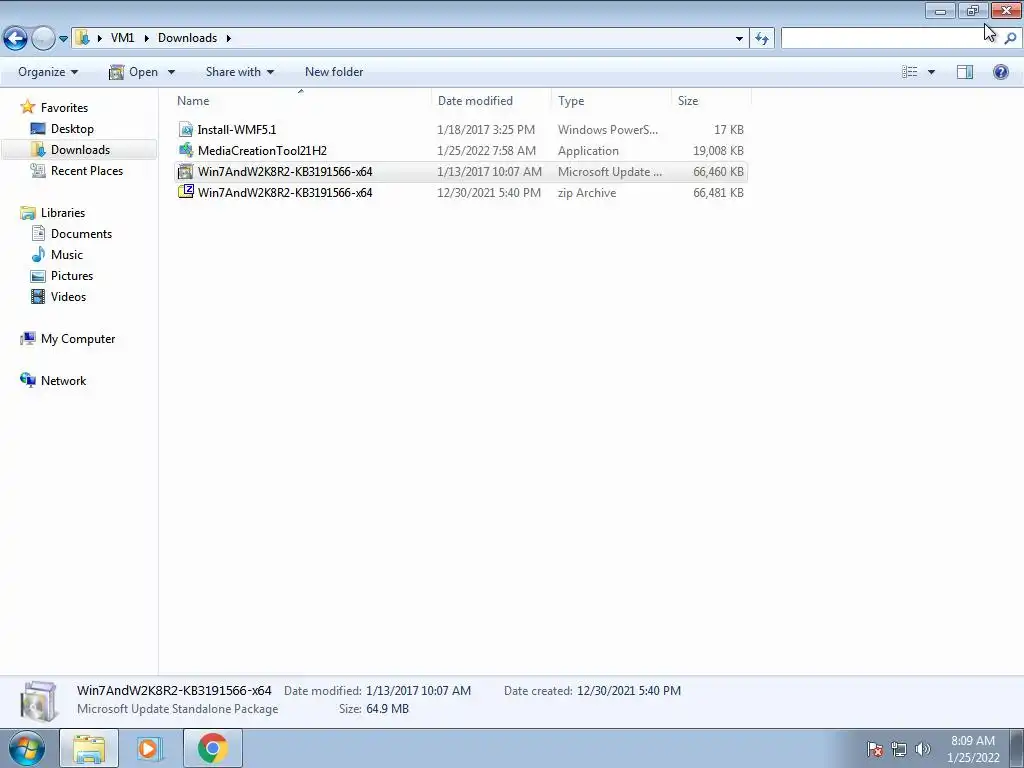The image size is (1024, 768).
Task: Open Downloads in Favorites
Action: coord(80,150)
